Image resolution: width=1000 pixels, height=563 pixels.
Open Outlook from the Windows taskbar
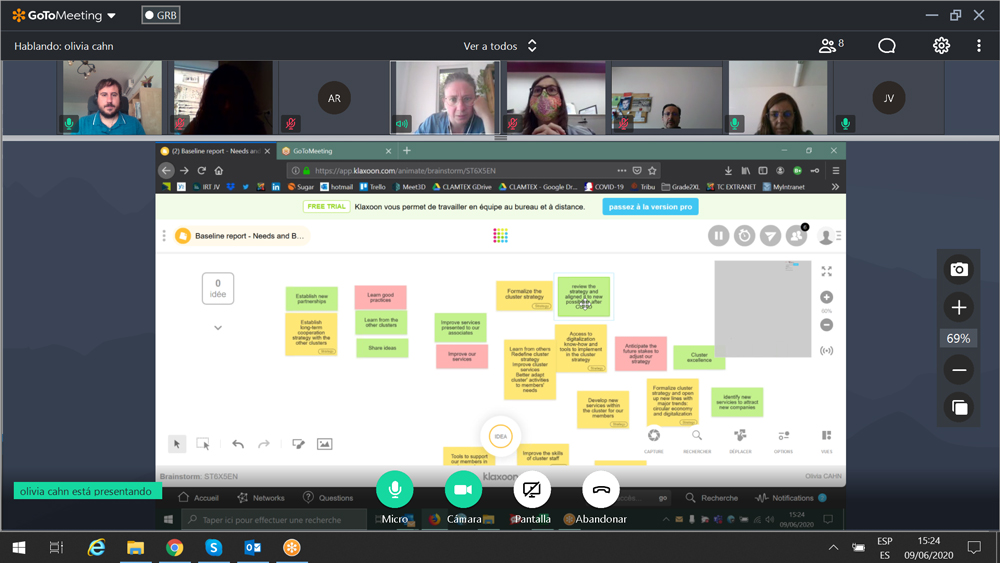click(252, 547)
